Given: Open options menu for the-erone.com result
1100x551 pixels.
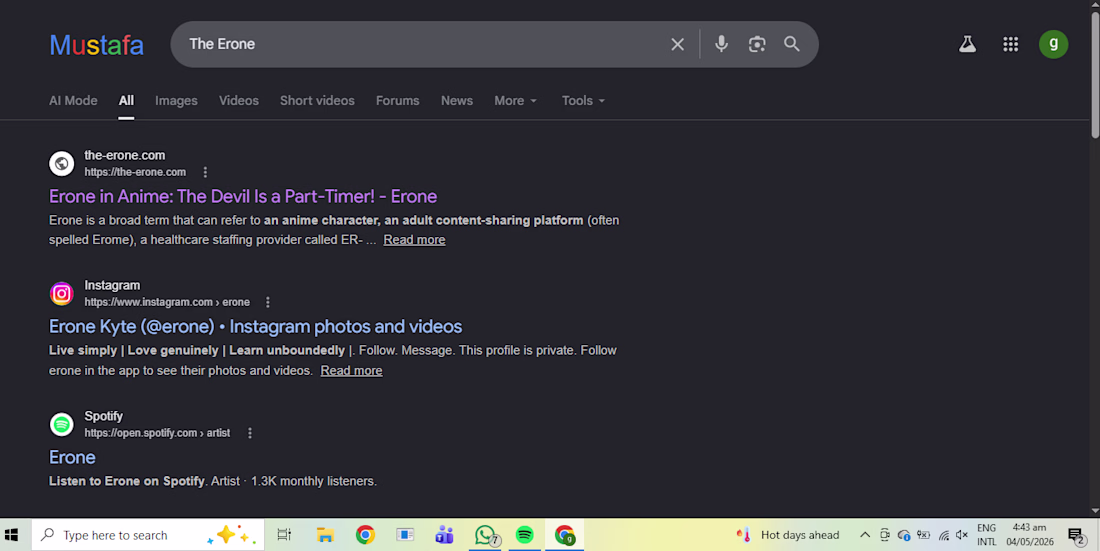Looking at the screenshot, I should tap(205, 172).
